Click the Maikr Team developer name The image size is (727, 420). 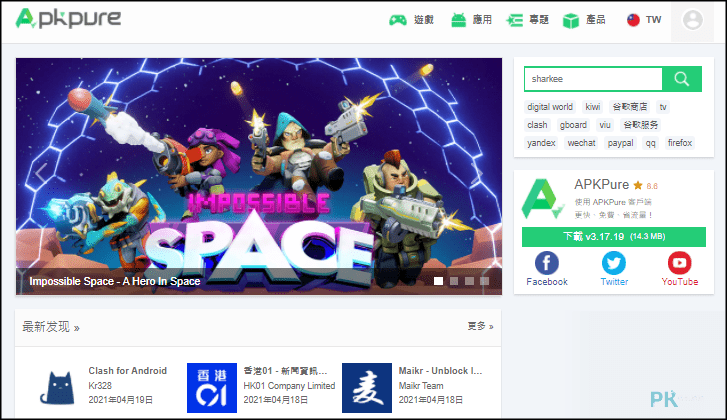pos(421,386)
